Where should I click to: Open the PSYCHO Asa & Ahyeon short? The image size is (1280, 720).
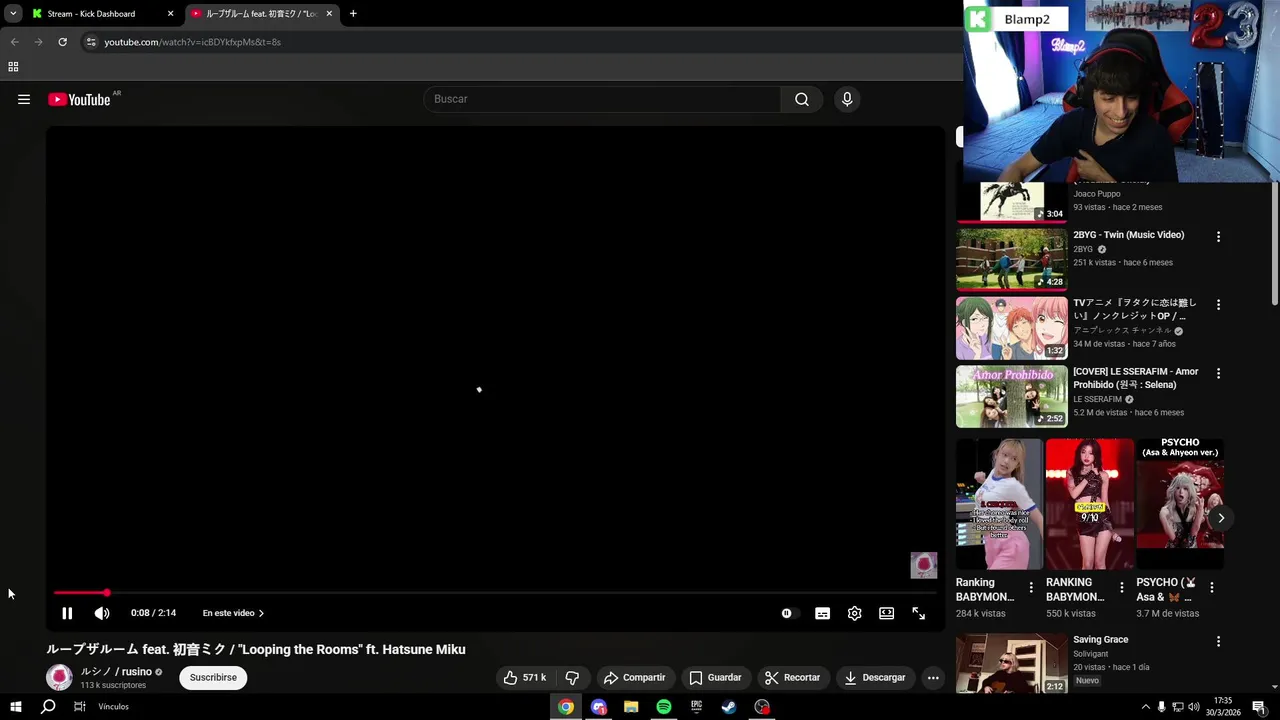click(x=1180, y=504)
